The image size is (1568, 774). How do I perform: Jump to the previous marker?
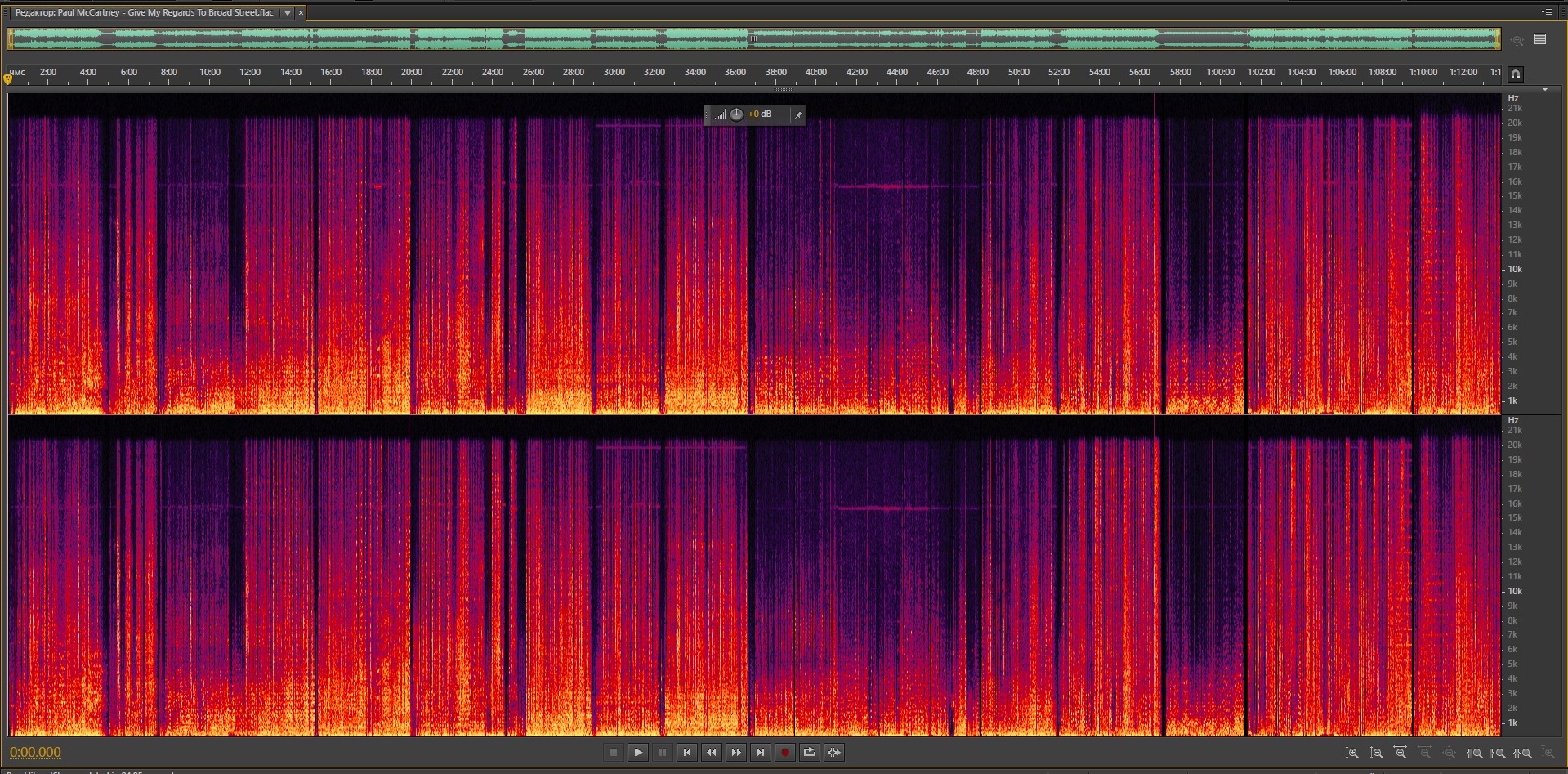[687, 753]
